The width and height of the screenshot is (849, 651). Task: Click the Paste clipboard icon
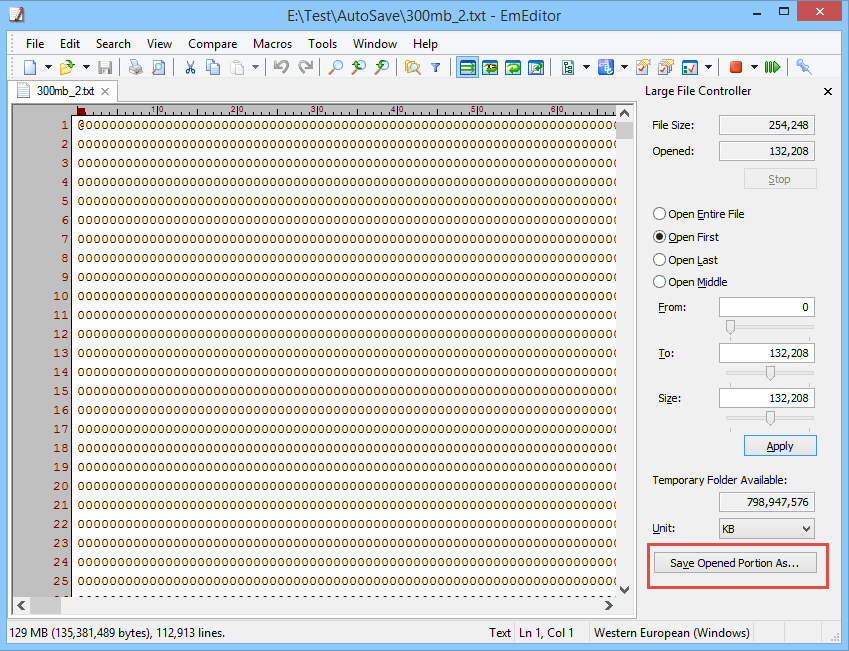point(237,67)
